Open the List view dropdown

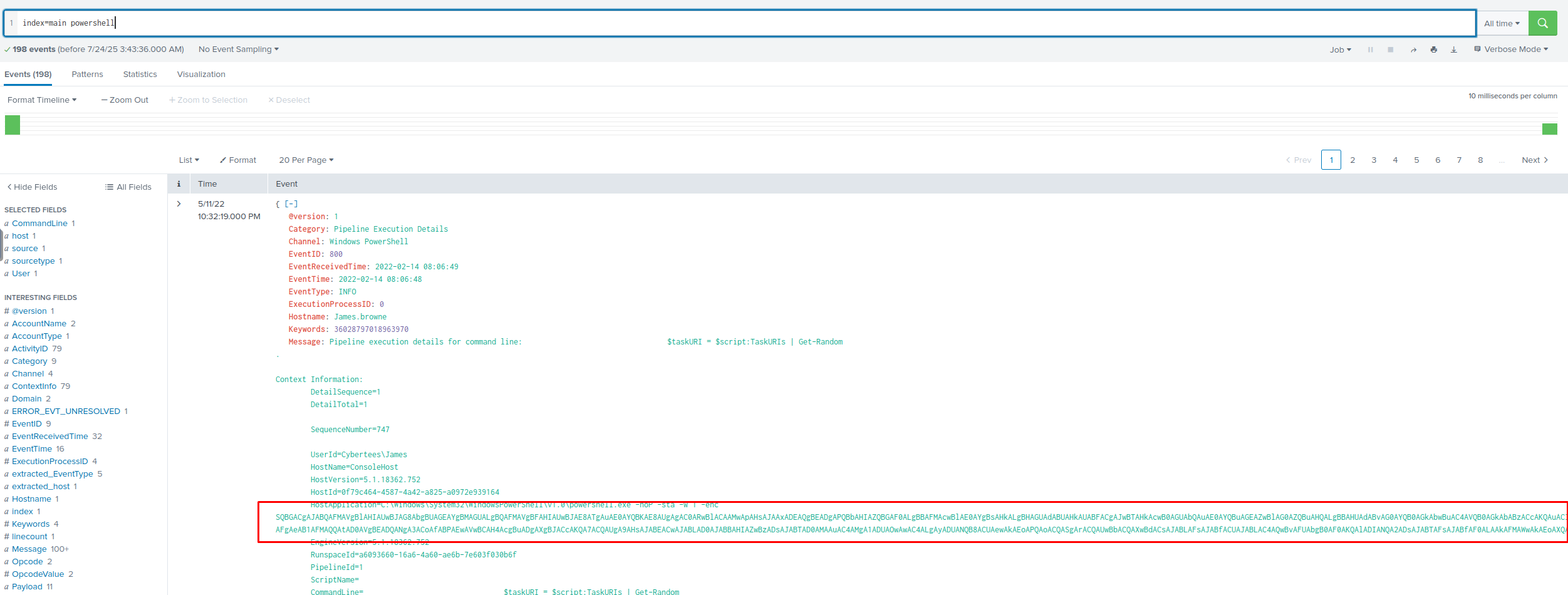189,160
